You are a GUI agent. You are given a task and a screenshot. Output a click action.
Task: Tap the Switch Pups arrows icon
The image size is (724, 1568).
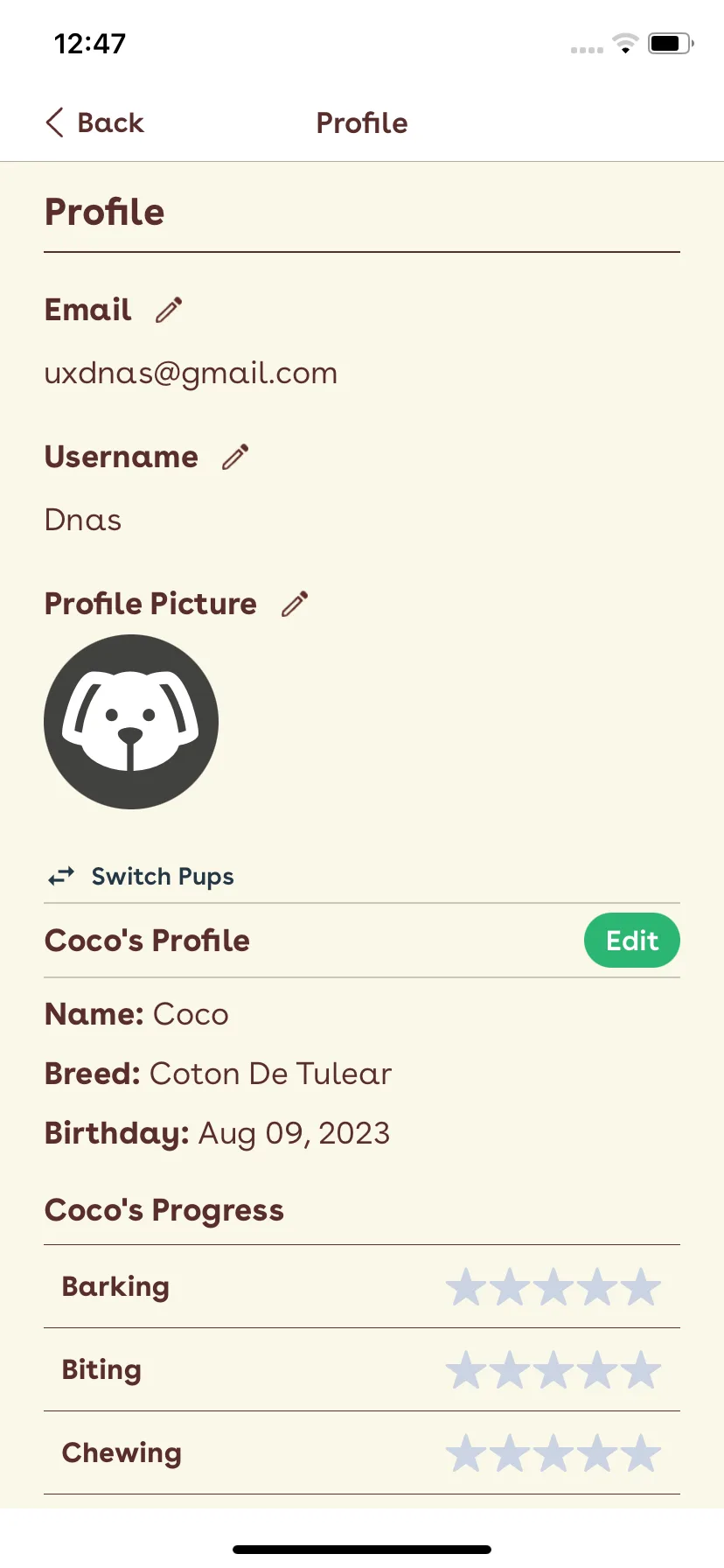coord(61,876)
